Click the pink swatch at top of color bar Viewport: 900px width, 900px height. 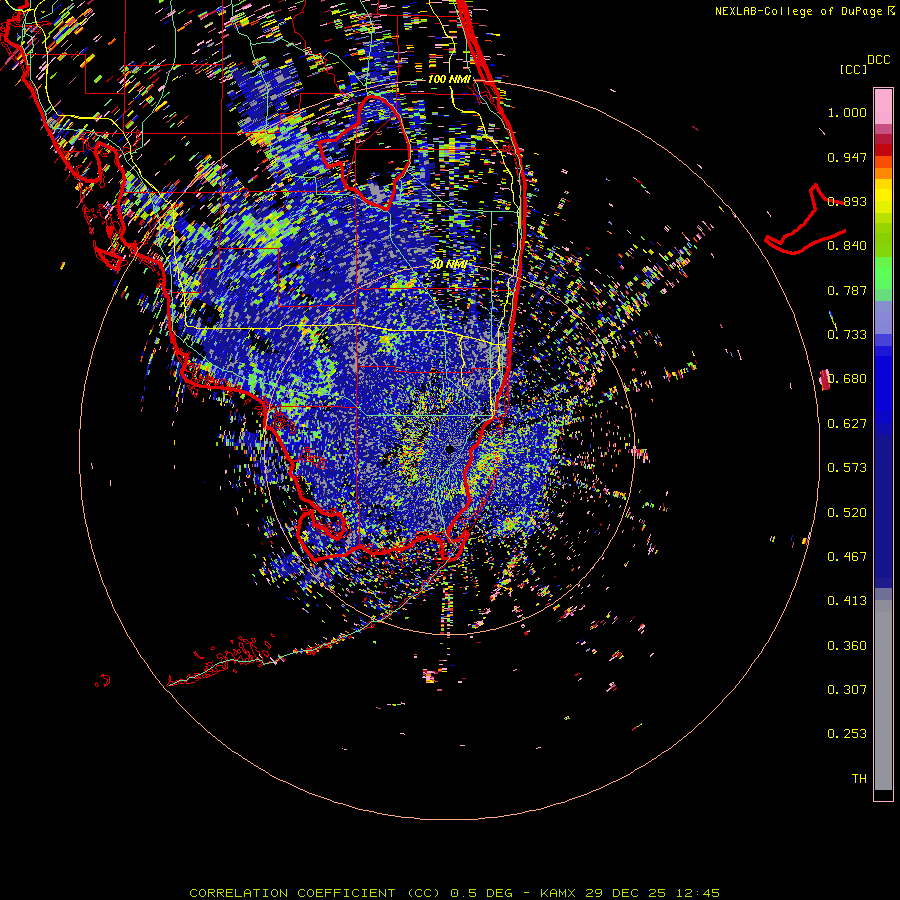(883, 107)
